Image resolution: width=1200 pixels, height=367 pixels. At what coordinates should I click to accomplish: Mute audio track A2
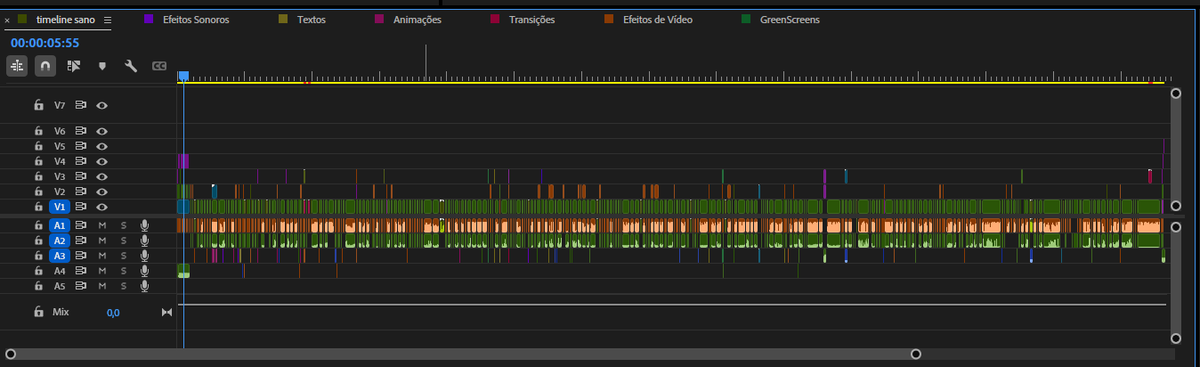[102, 241]
